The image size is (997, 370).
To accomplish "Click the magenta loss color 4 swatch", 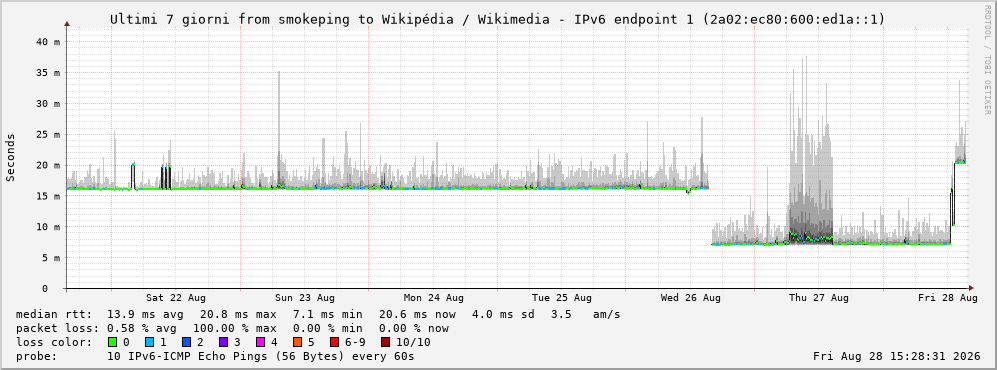I will pyautogui.click(x=259, y=342).
